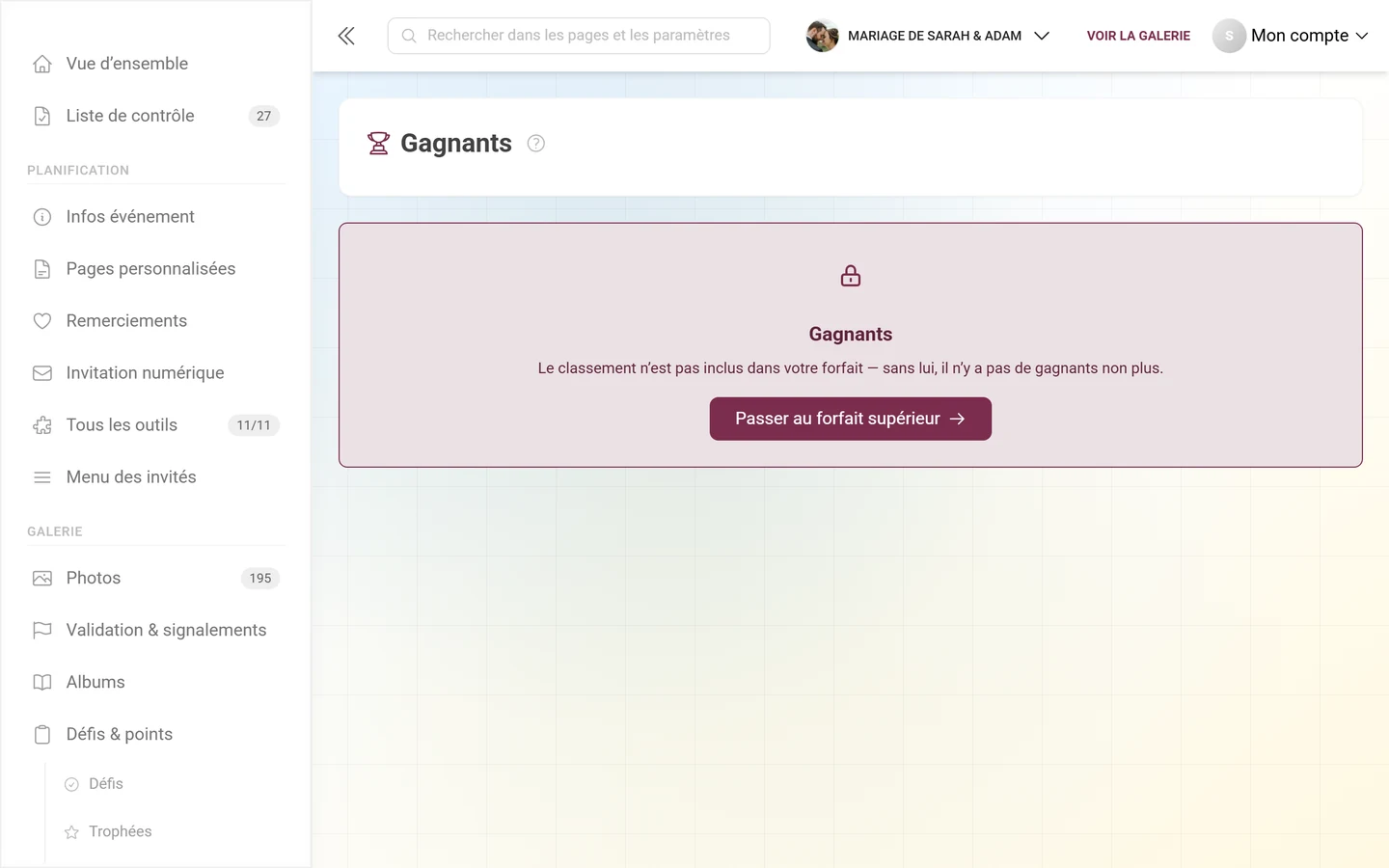Viewport: 1389px width, 868px height.
Task: Click the checklist document icon
Action: tap(42, 116)
